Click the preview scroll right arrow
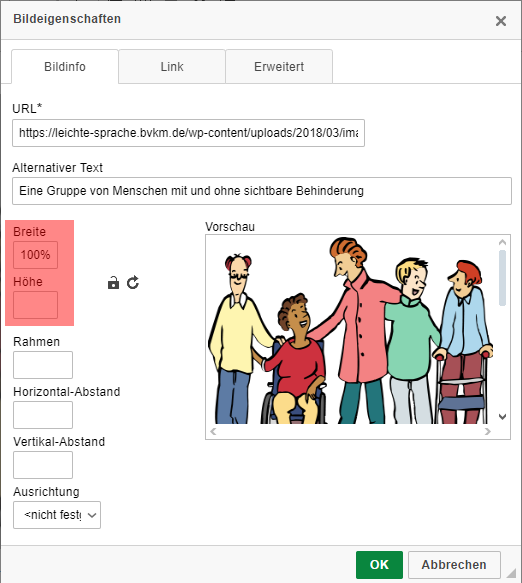Image resolution: width=522 pixels, height=583 pixels. point(487,431)
